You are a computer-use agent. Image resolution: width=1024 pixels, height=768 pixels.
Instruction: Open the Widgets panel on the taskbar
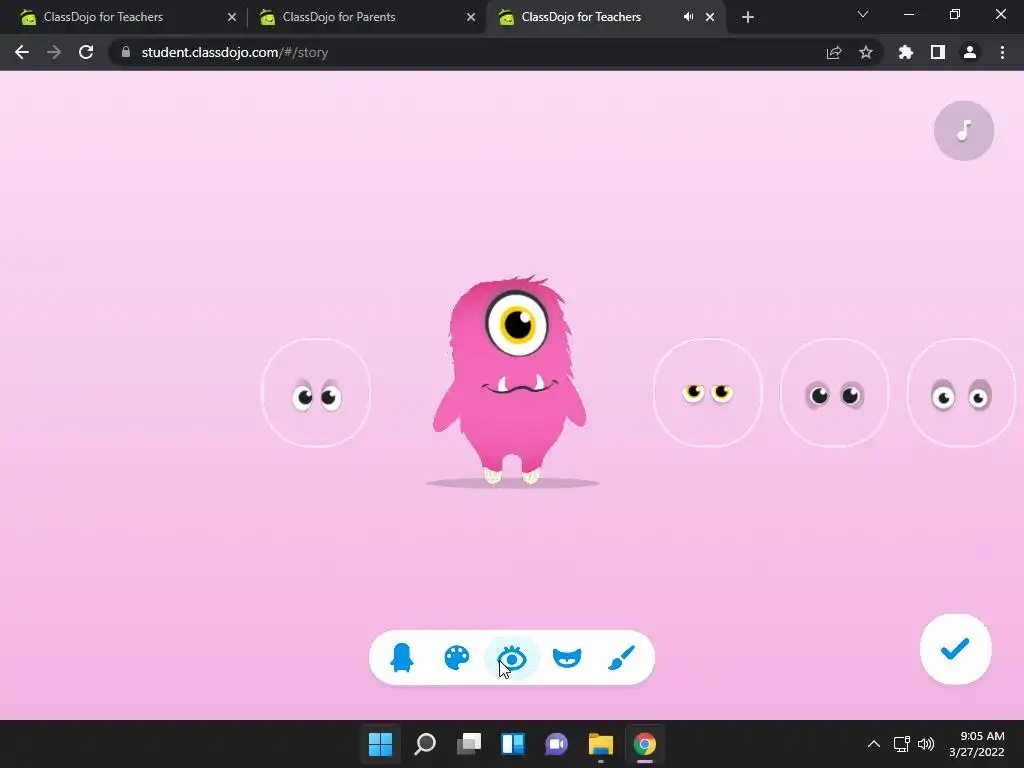(x=513, y=744)
